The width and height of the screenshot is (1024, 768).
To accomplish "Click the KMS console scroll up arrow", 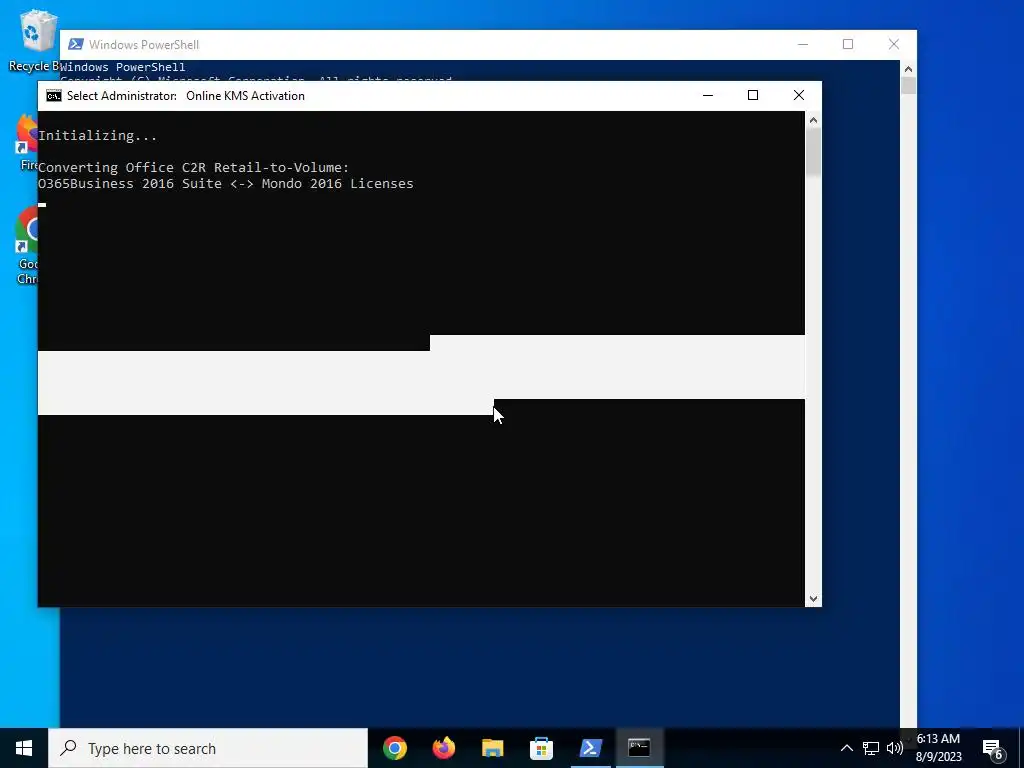I will 813,120.
